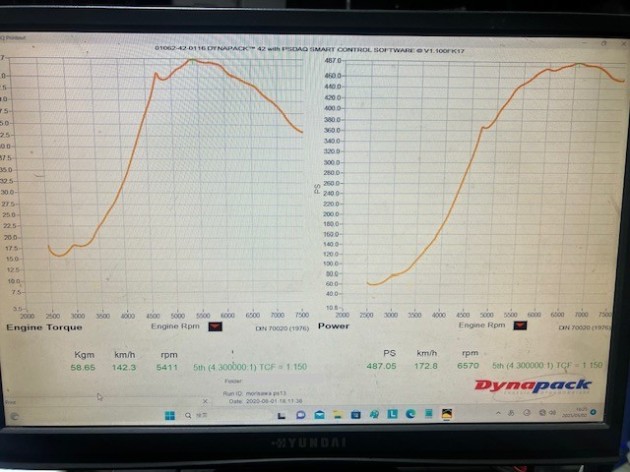This screenshot has width=630, height=472.
Task: Click the Engine Torque chart title
Action: [44, 327]
